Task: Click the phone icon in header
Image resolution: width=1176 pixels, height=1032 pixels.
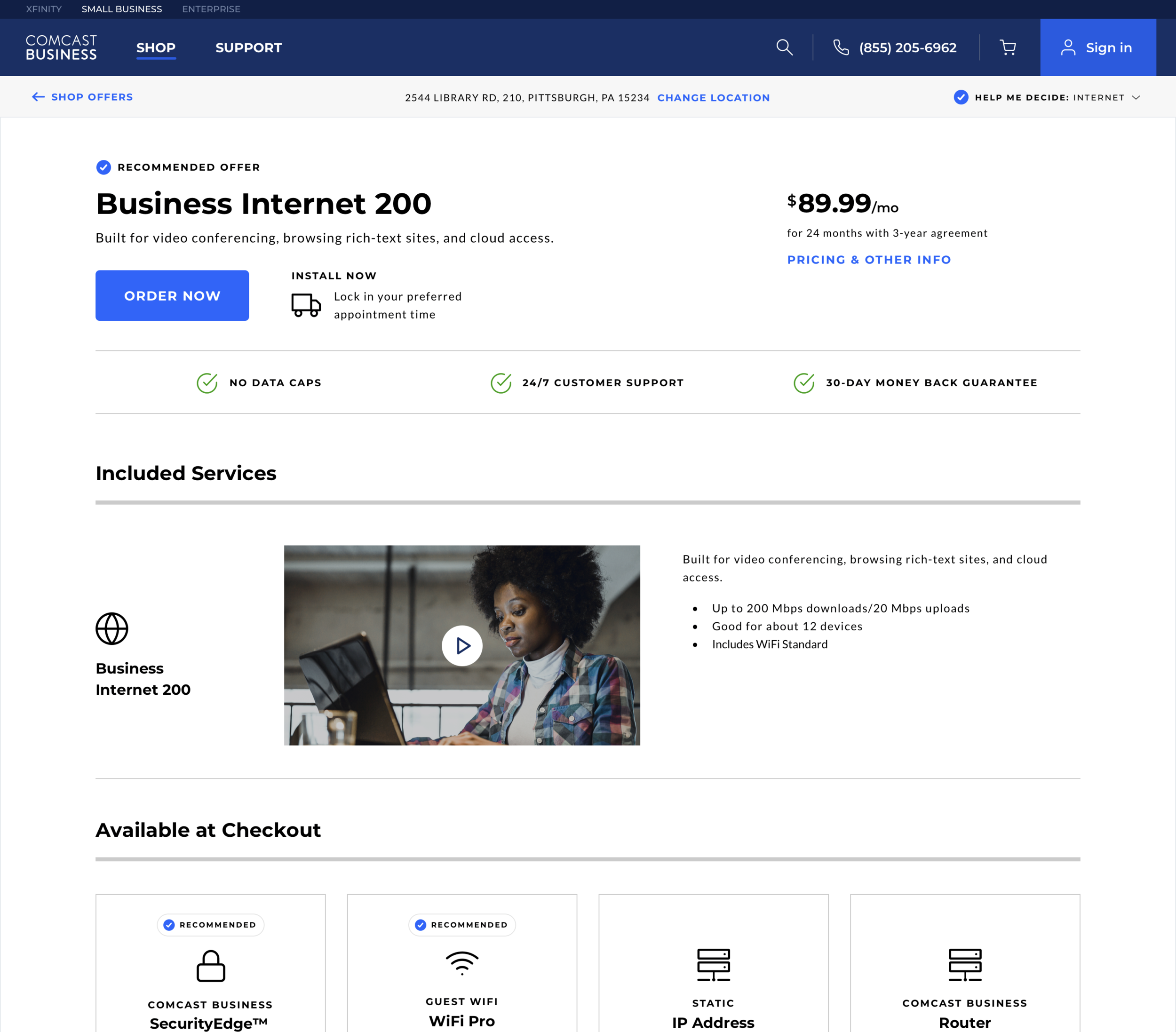Action: [x=841, y=47]
